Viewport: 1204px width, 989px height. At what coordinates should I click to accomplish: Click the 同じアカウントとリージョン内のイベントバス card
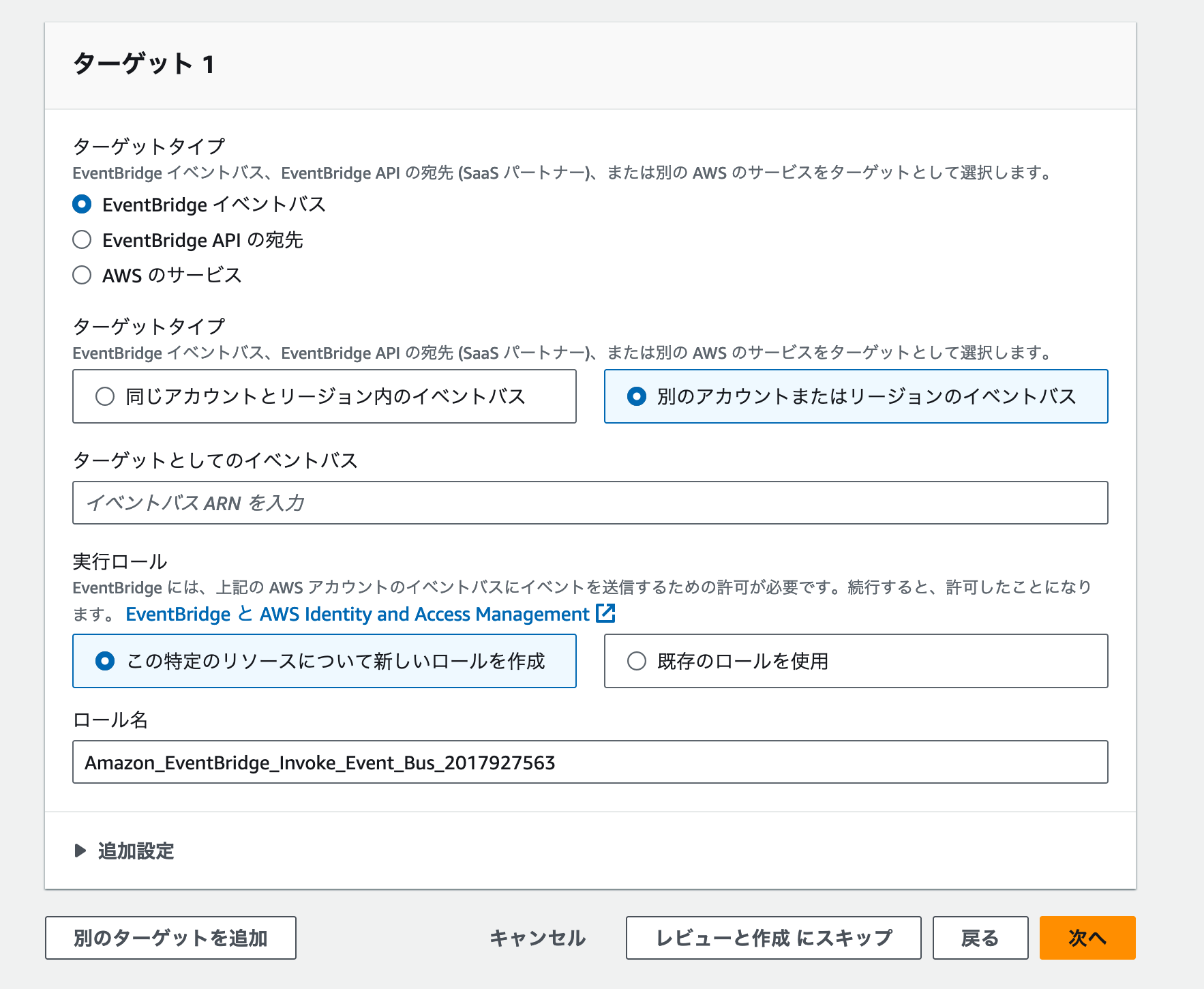click(x=324, y=396)
